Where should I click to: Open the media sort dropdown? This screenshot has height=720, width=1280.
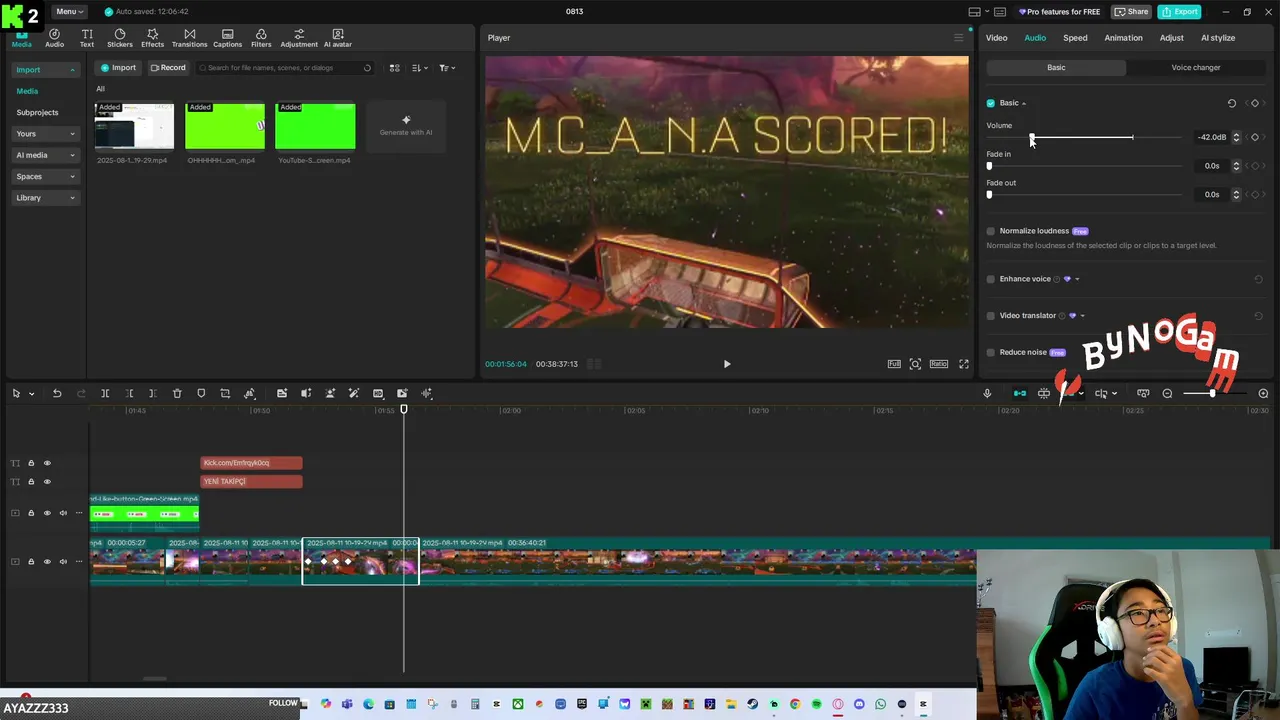click(x=420, y=68)
